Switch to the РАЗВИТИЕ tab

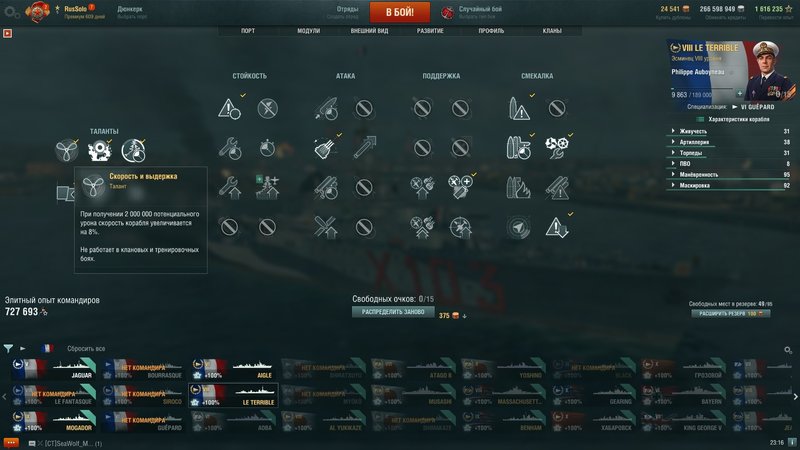(x=430, y=31)
